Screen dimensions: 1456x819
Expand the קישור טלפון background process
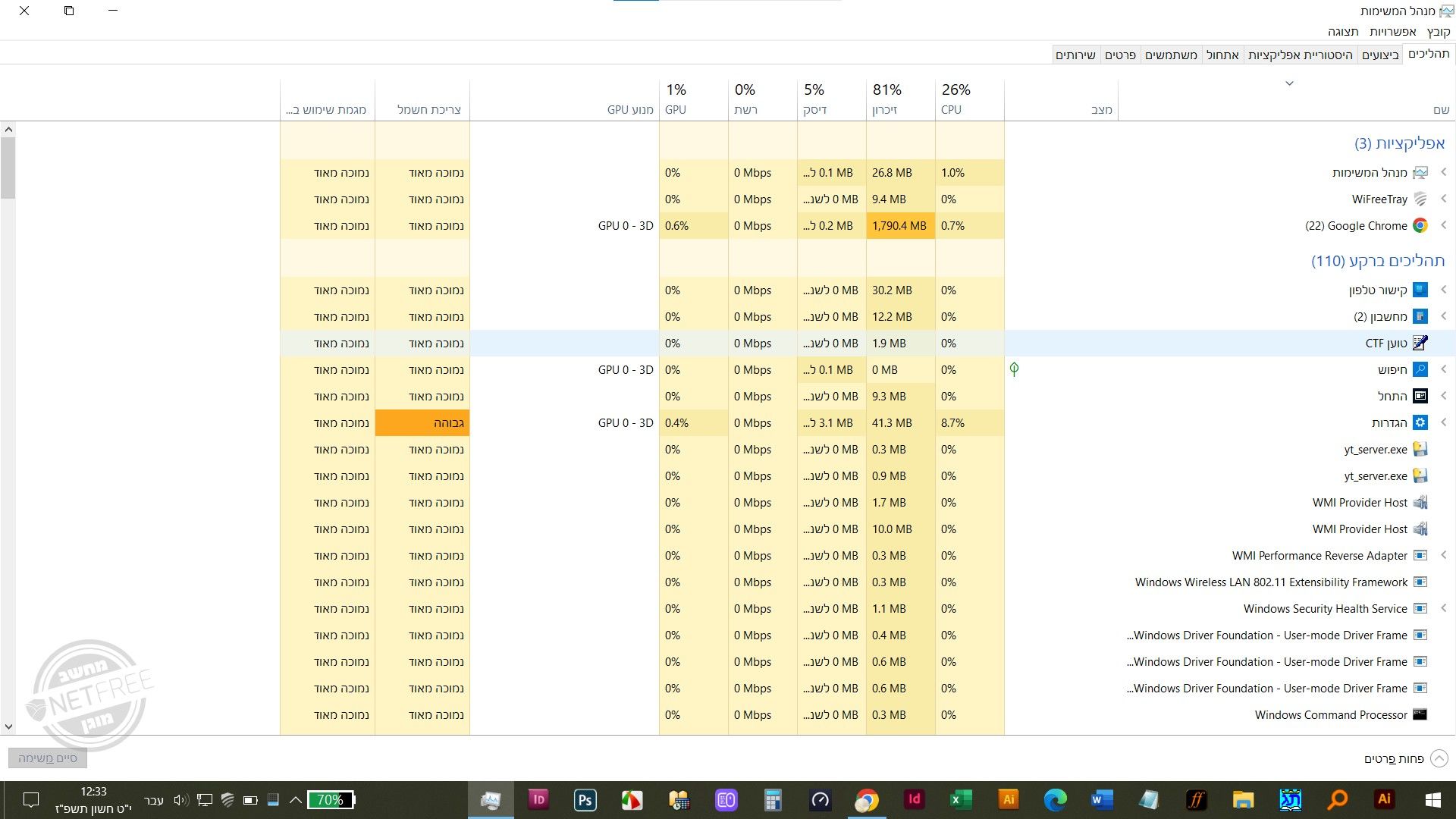1444,290
